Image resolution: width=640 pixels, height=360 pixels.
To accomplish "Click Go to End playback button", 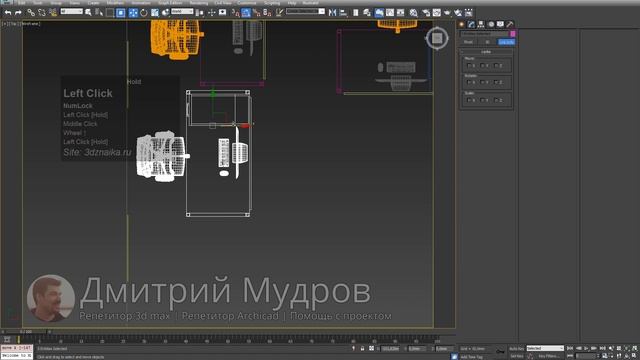I will (x=602, y=348).
